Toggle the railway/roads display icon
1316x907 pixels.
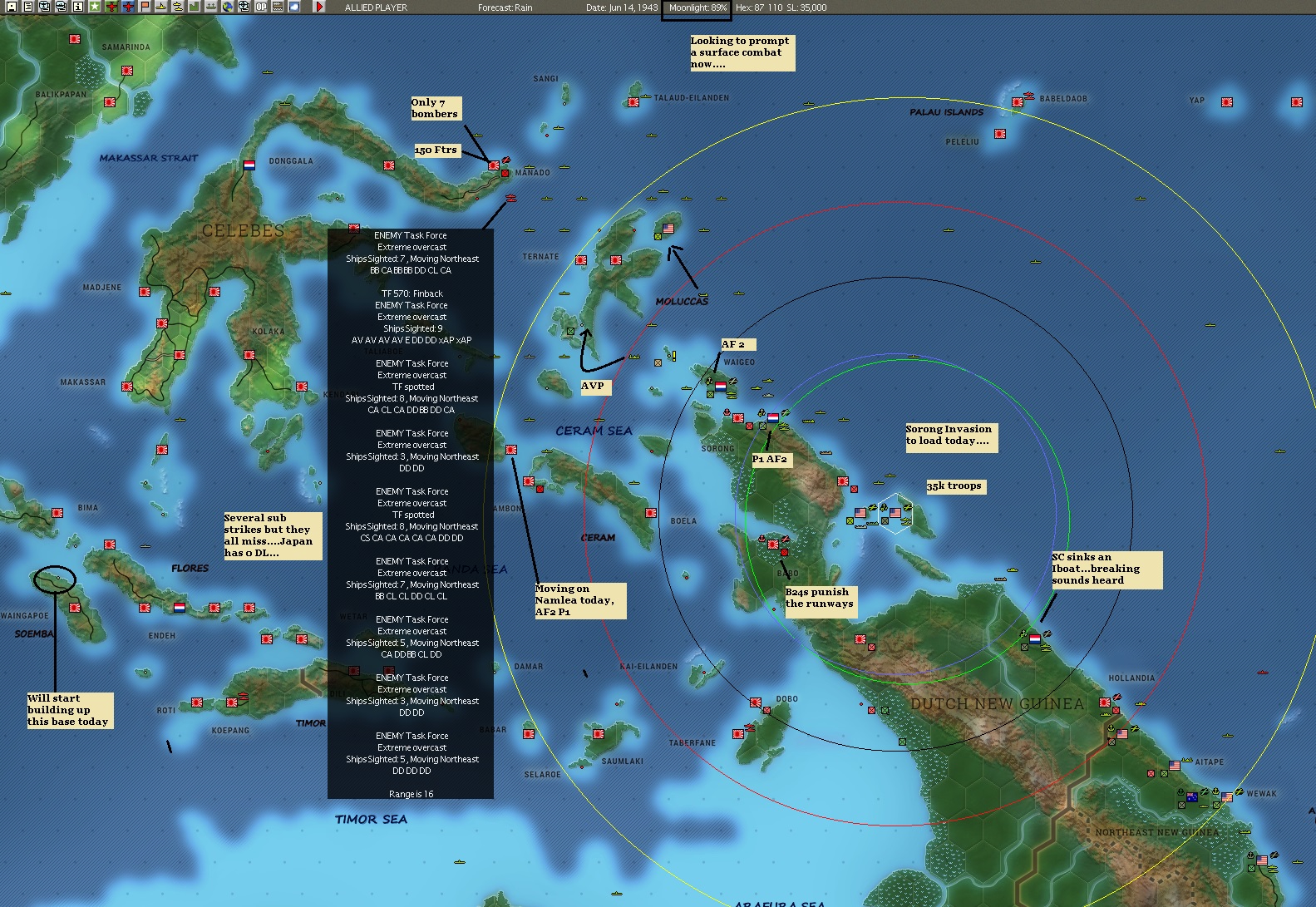pyautogui.click(x=277, y=7)
